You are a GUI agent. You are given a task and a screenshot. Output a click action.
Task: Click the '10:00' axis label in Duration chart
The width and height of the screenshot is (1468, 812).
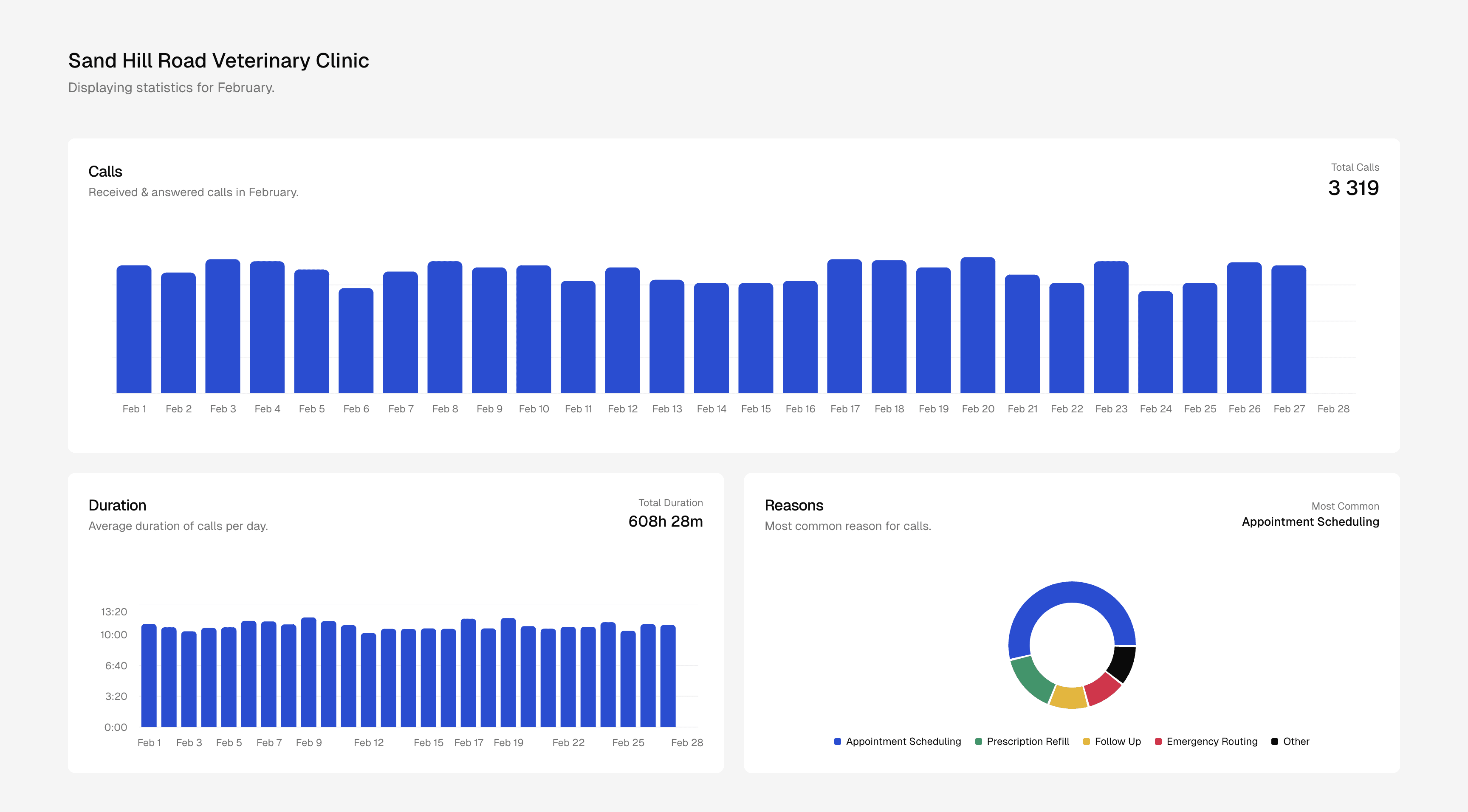point(113,635)
